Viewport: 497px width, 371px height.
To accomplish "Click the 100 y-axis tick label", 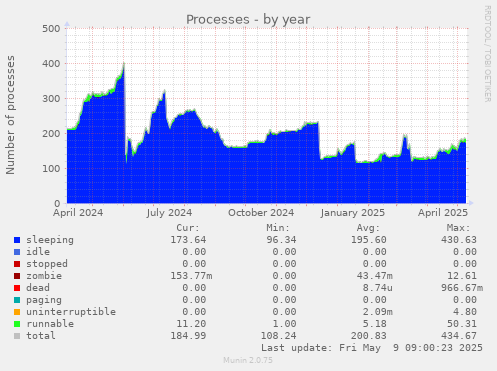I will (x=51, y=168).
